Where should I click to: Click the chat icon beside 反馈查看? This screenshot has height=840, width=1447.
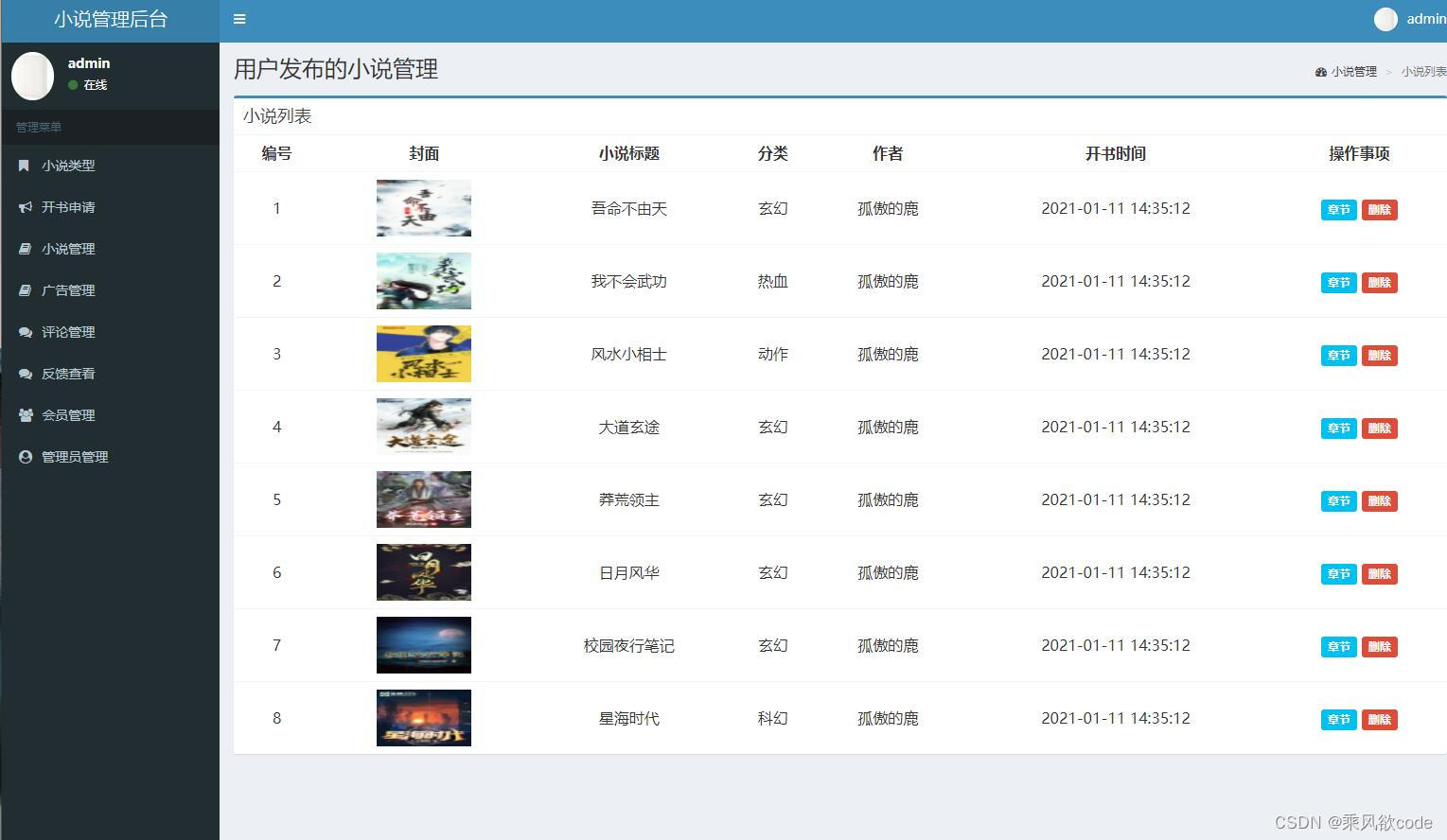tap(24, 374)
